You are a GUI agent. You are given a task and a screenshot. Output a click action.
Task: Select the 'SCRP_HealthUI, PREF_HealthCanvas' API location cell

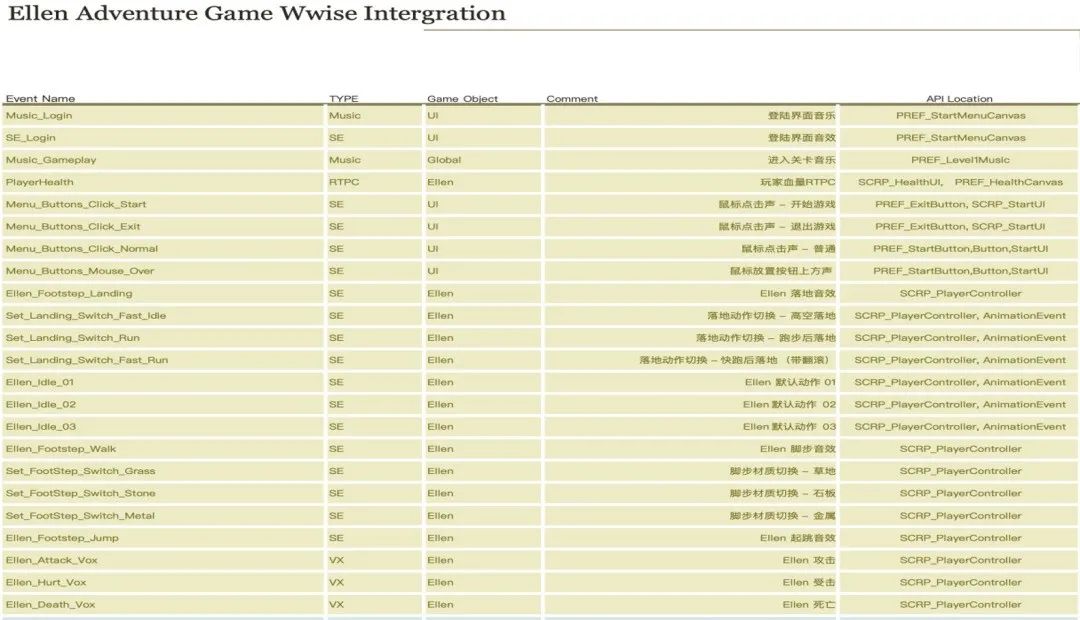point(960,182)
